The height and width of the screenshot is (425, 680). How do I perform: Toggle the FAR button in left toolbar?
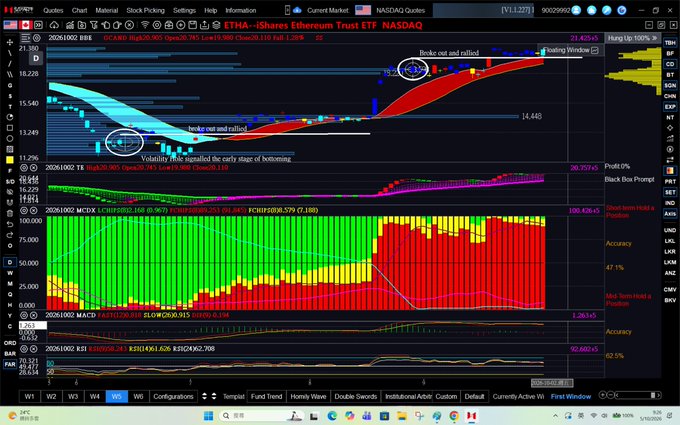(x=10, y=364)
